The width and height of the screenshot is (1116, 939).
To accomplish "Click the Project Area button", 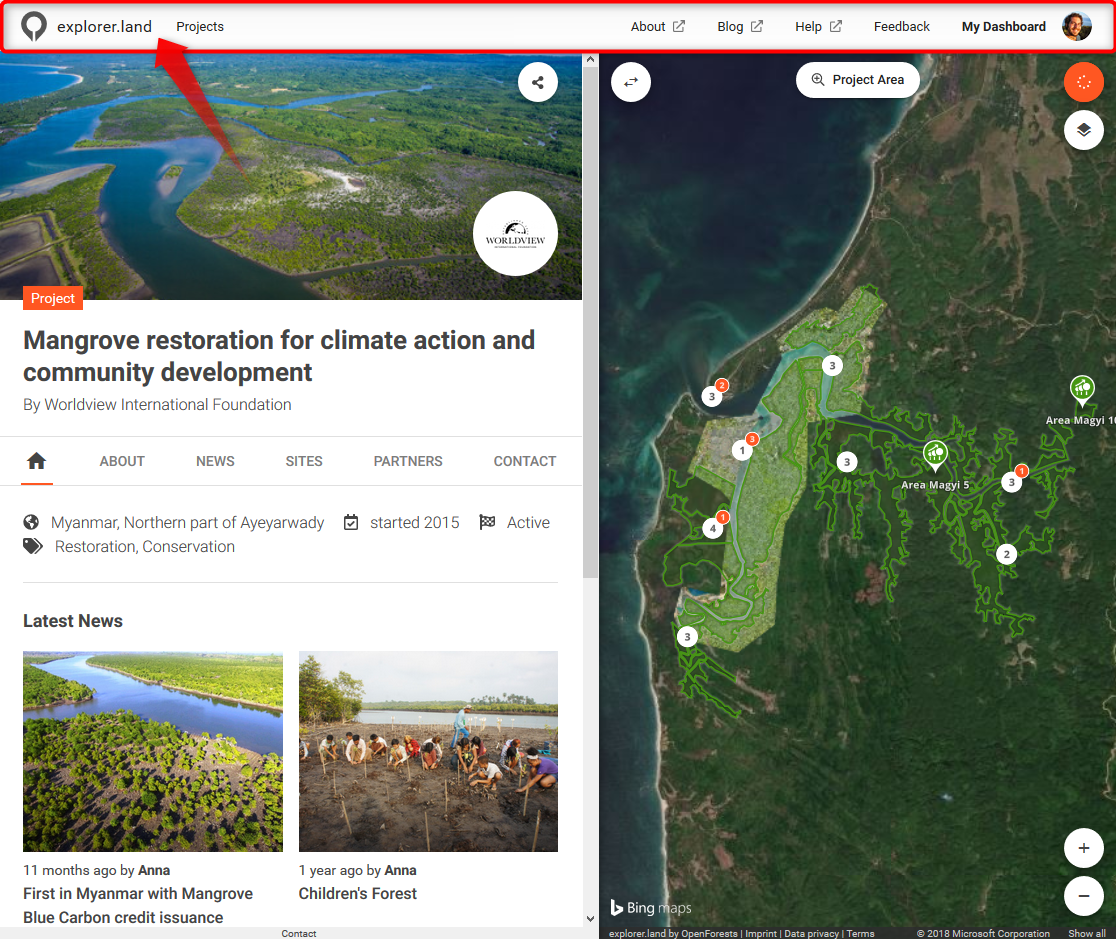I will [x=858, y=80].
